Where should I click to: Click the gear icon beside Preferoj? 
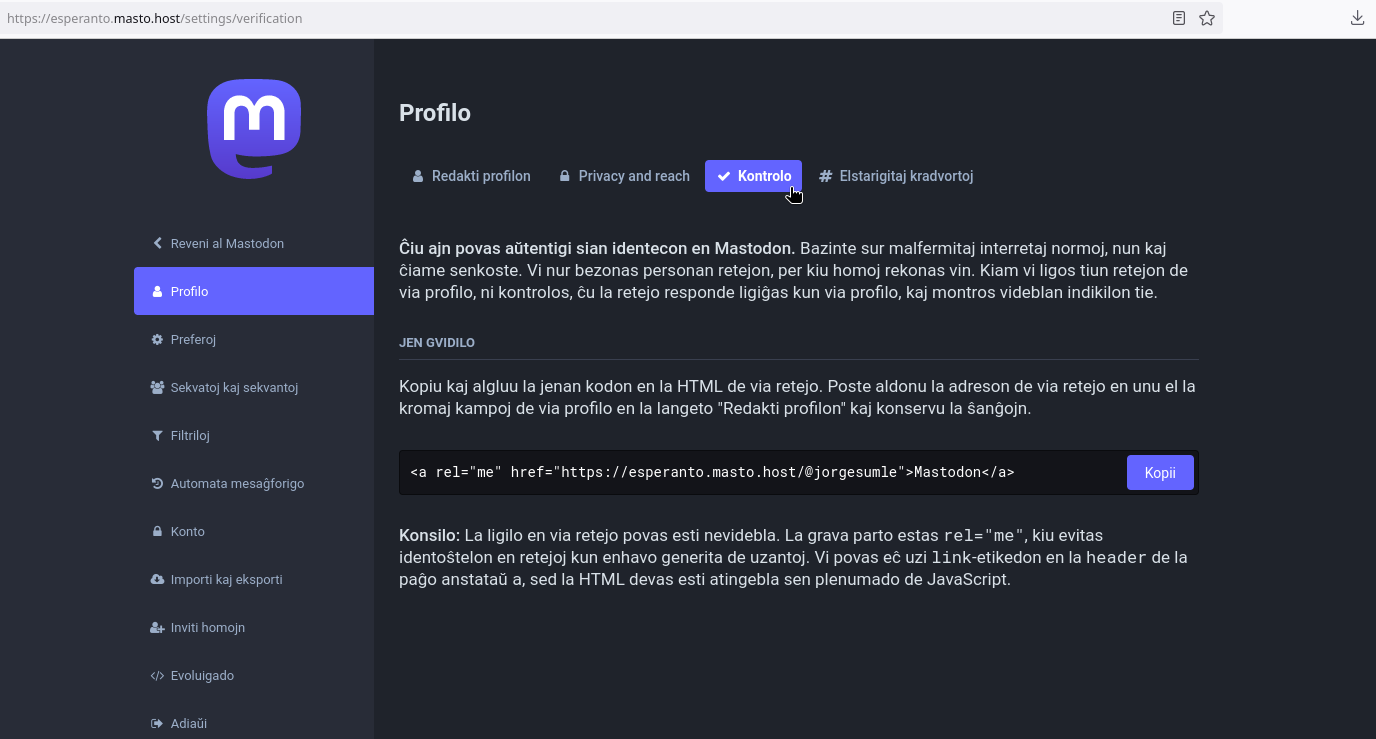click(x=157, y=340)
